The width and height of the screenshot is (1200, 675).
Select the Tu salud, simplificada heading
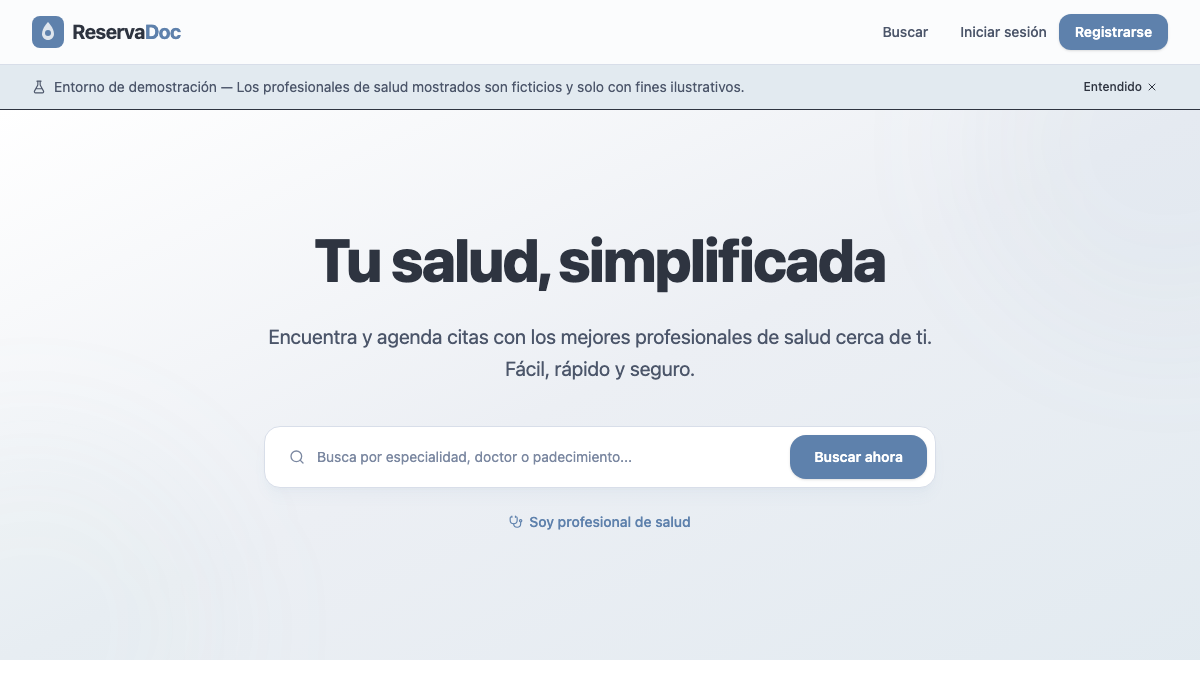pyautogui.click(x=600, y=260)
